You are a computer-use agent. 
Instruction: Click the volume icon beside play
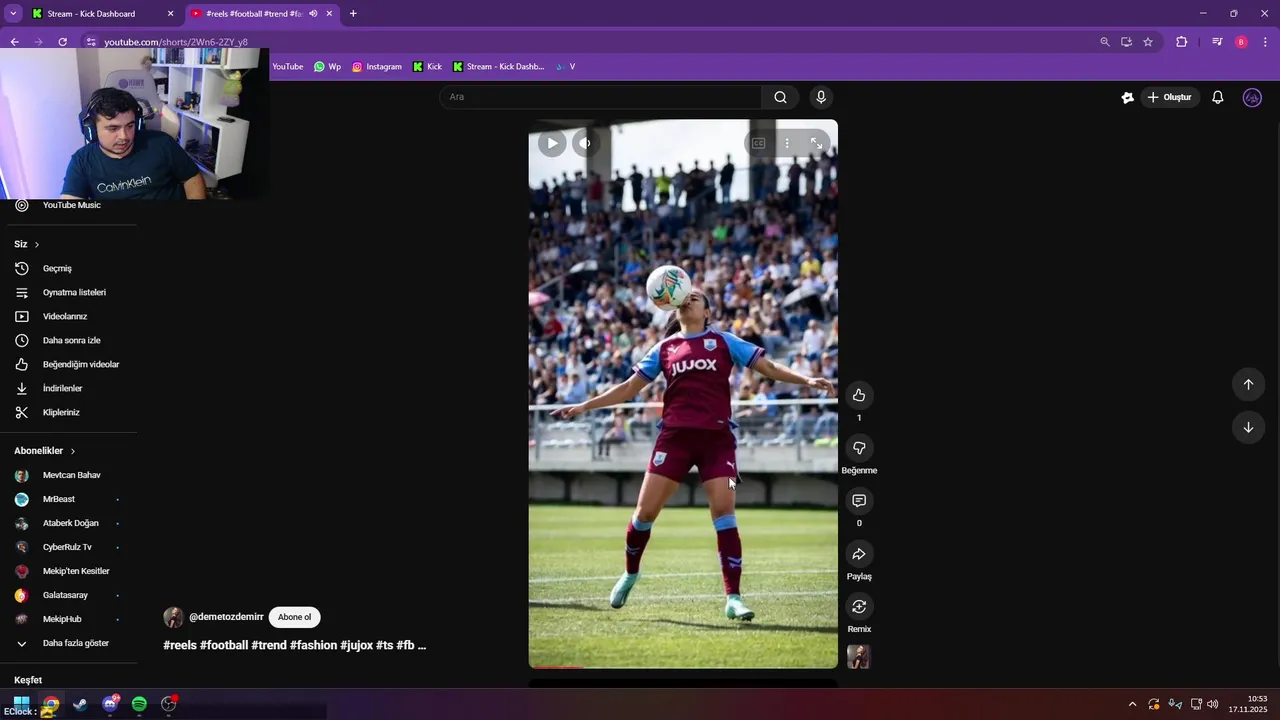[586, 143]
